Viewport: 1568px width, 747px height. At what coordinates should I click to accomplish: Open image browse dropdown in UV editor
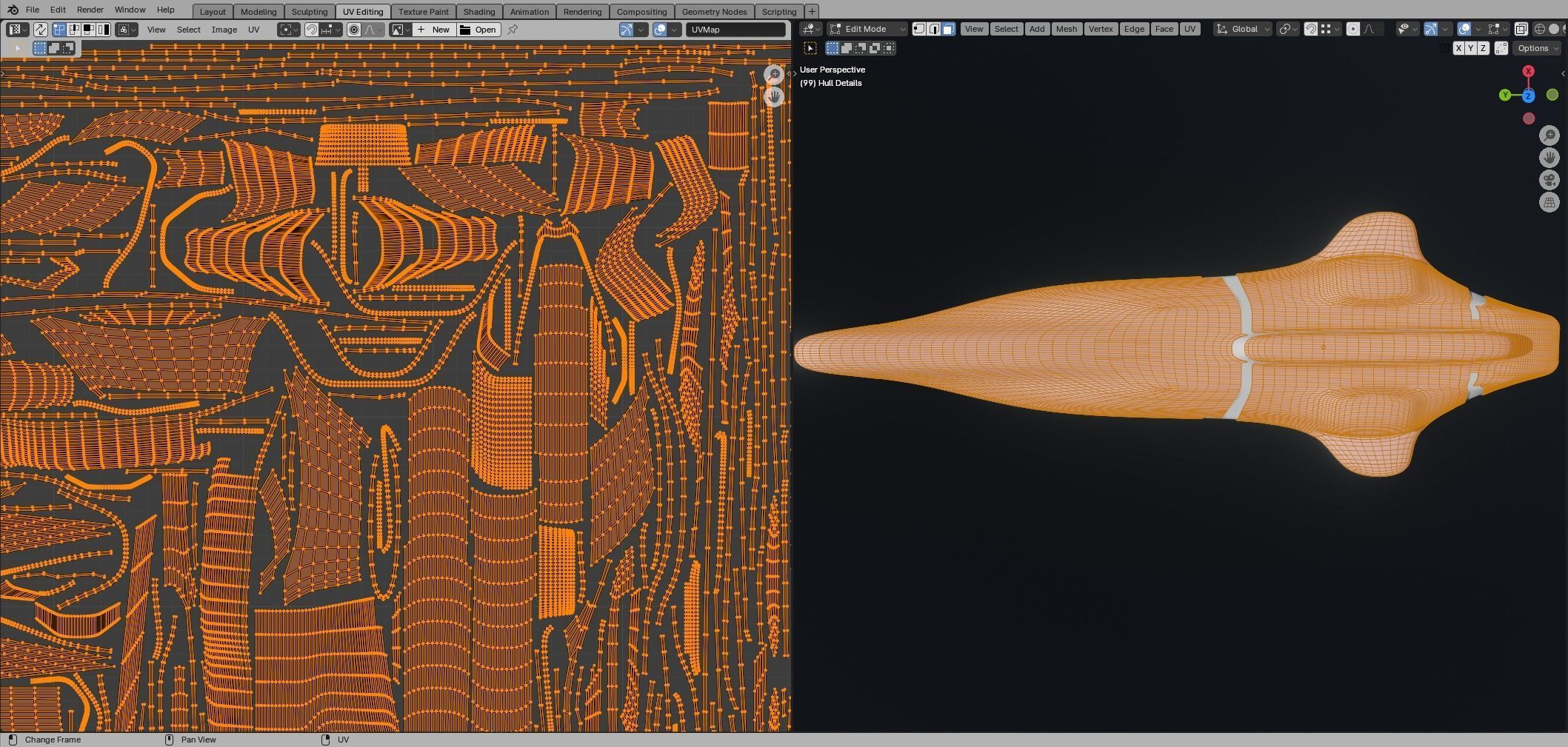pos(400,30)
